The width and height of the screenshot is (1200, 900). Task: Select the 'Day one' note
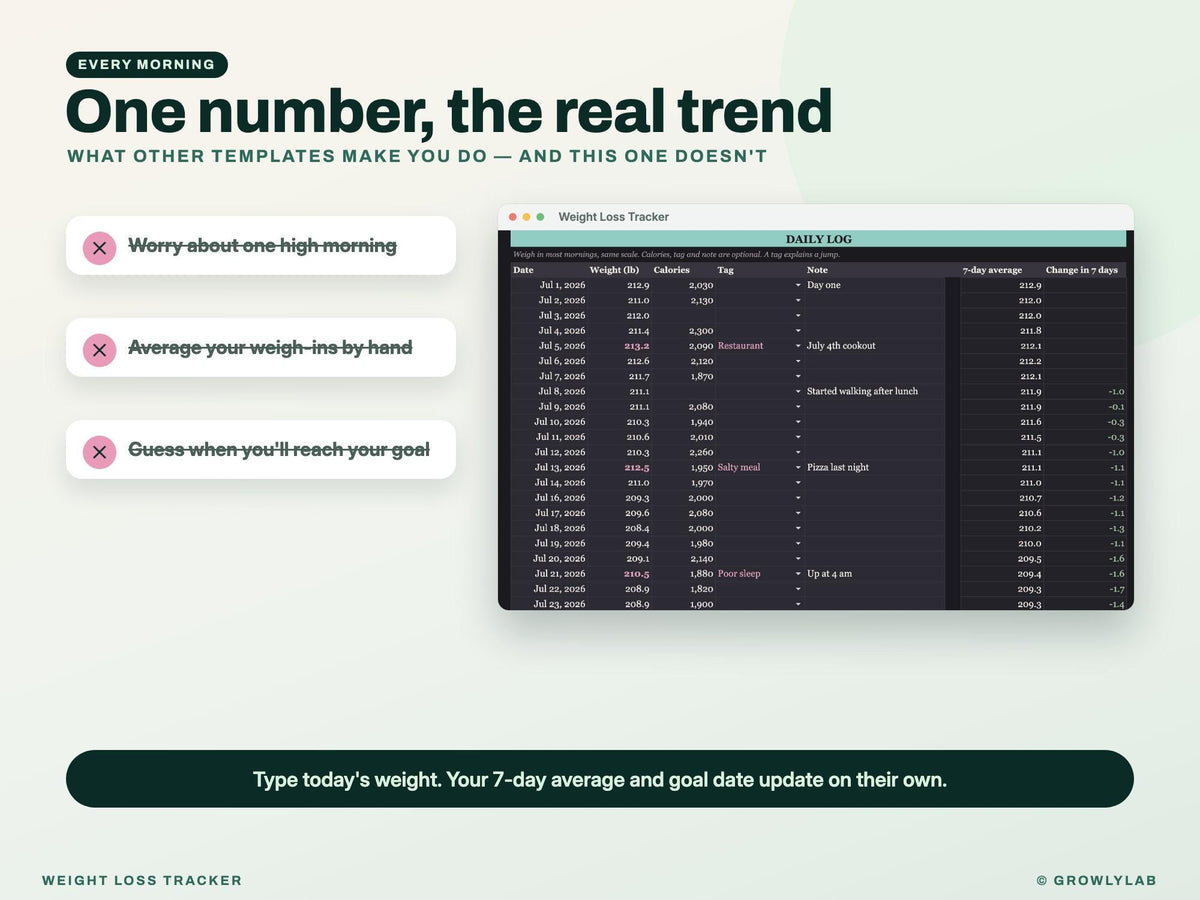[875, 285]
